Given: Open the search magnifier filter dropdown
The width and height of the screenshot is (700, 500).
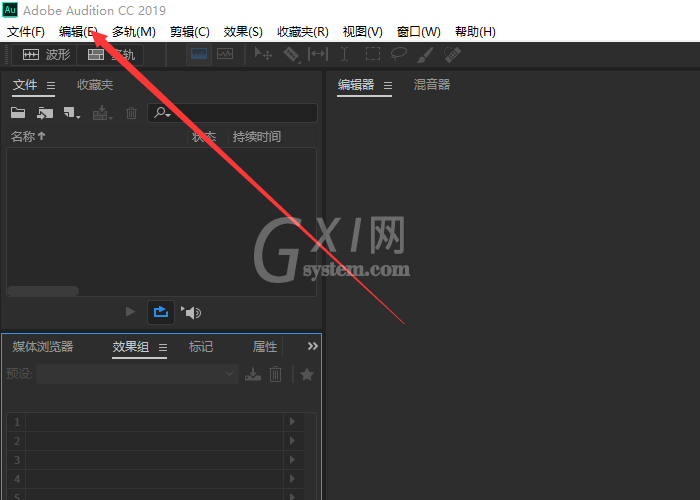Looking at the screenshot, I should coord(162,113).
